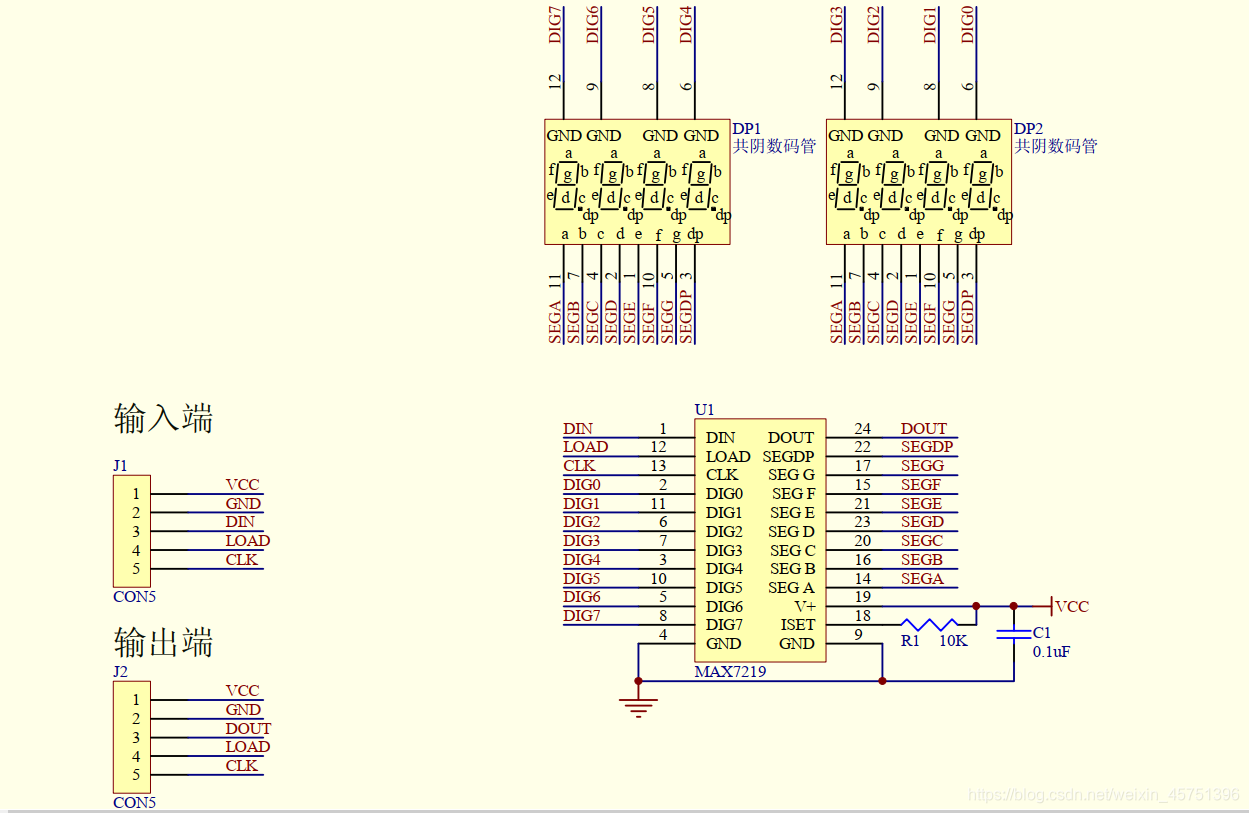Click the GND net label on J1

tap(243, 504)
